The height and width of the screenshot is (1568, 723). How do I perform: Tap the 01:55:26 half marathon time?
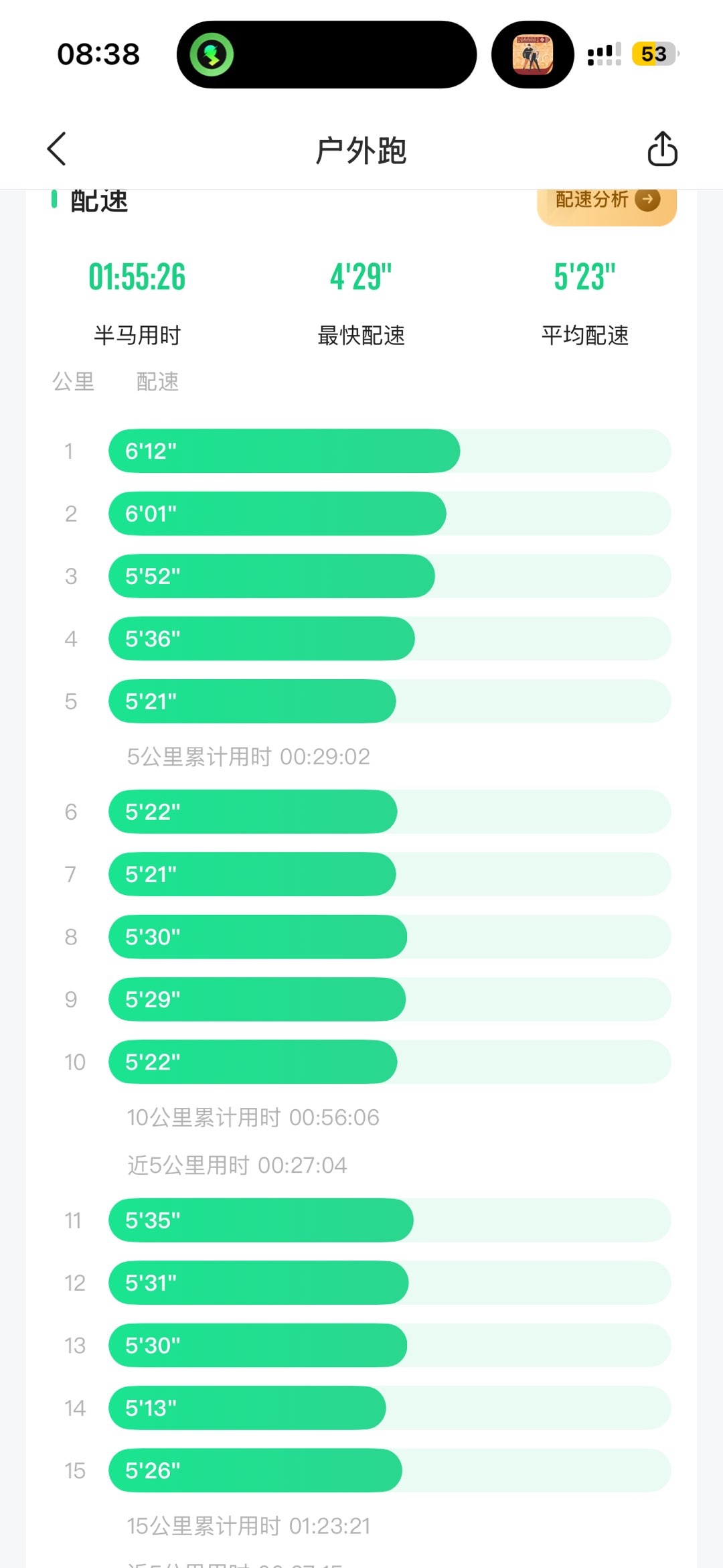(x=137, y=277)
